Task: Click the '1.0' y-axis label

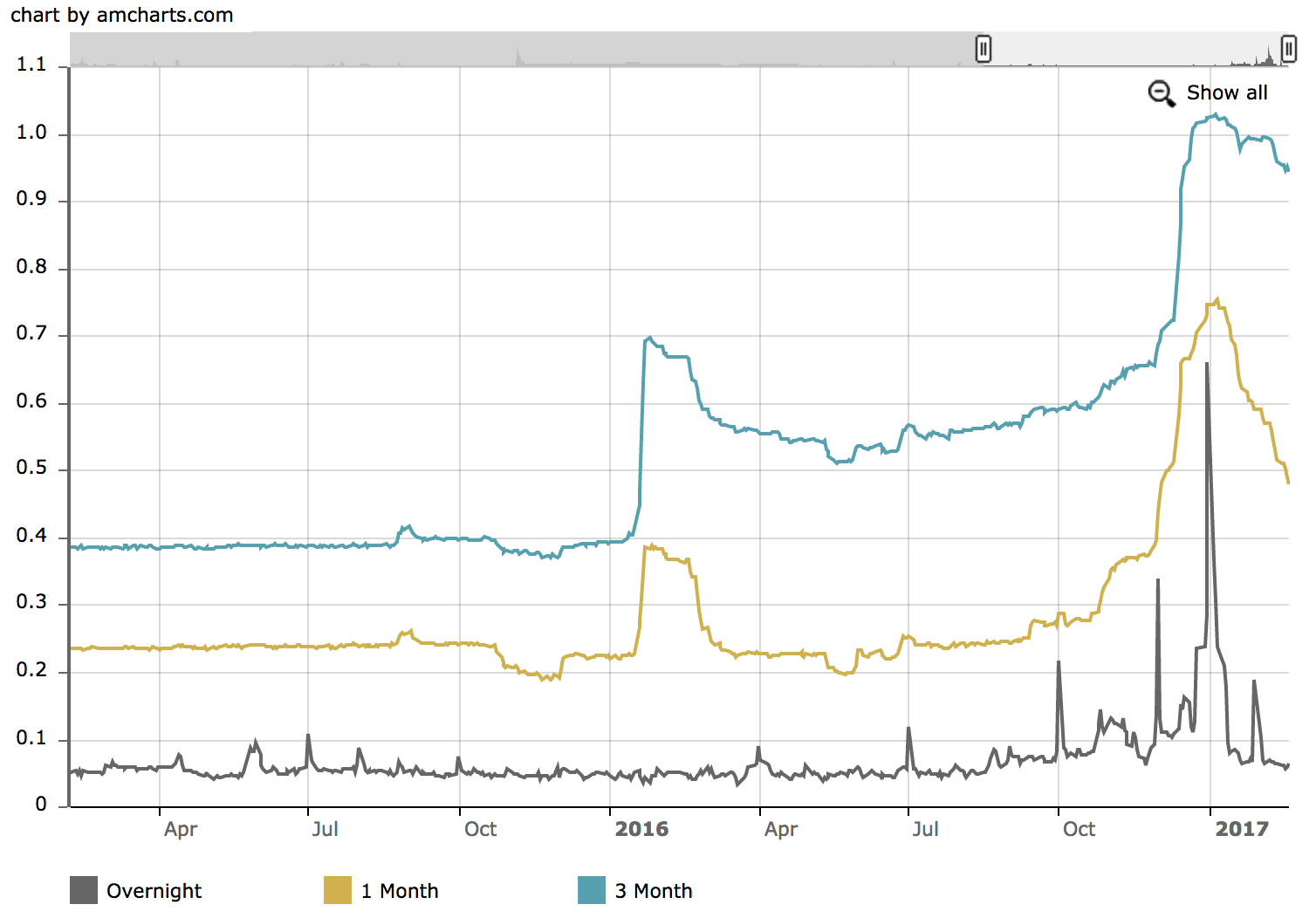Action: (x=31, y=133)
